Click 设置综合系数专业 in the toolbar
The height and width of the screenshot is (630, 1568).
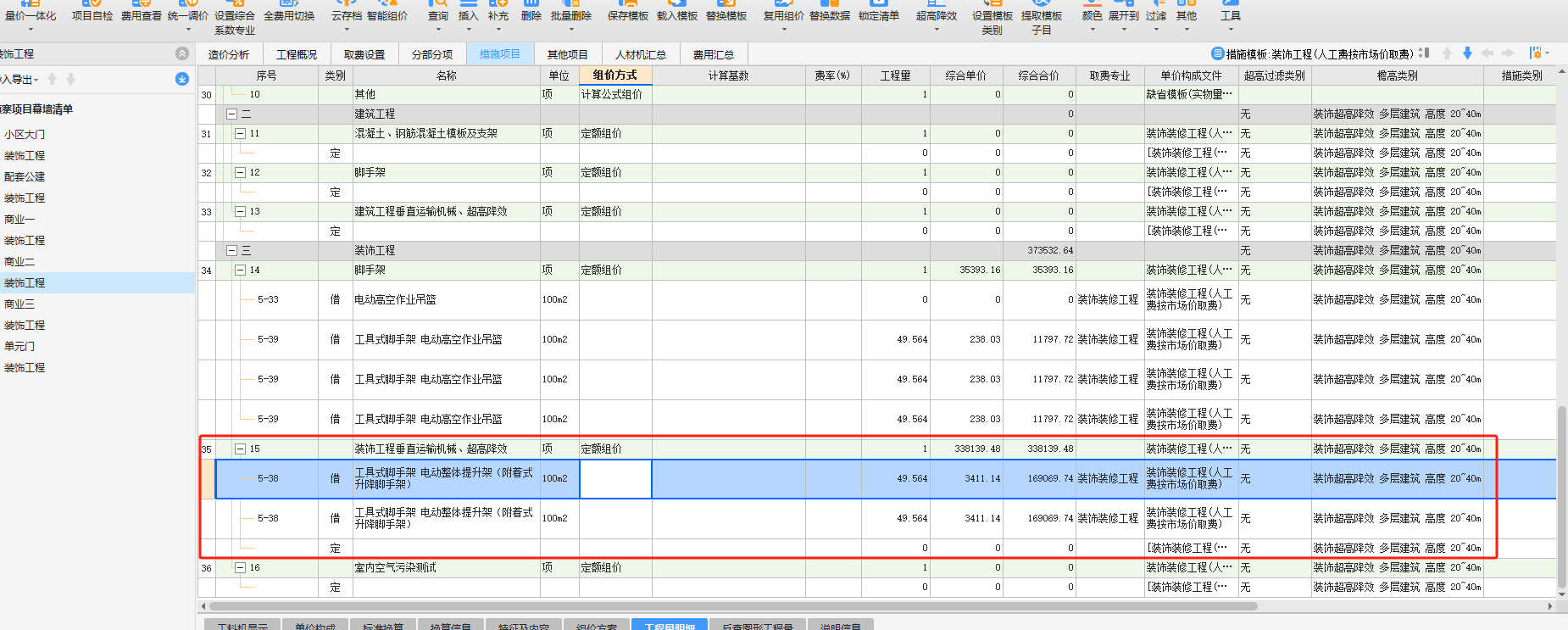coord(235,17)
